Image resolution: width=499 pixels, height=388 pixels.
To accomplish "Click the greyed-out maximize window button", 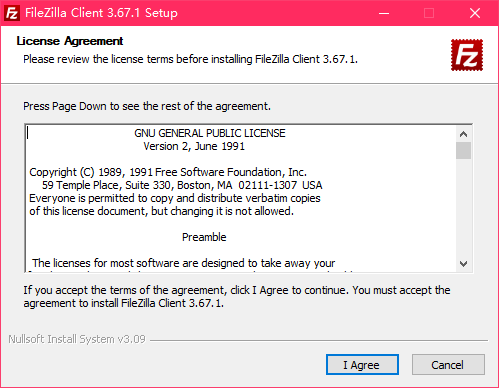I will (x=429, y=13).
